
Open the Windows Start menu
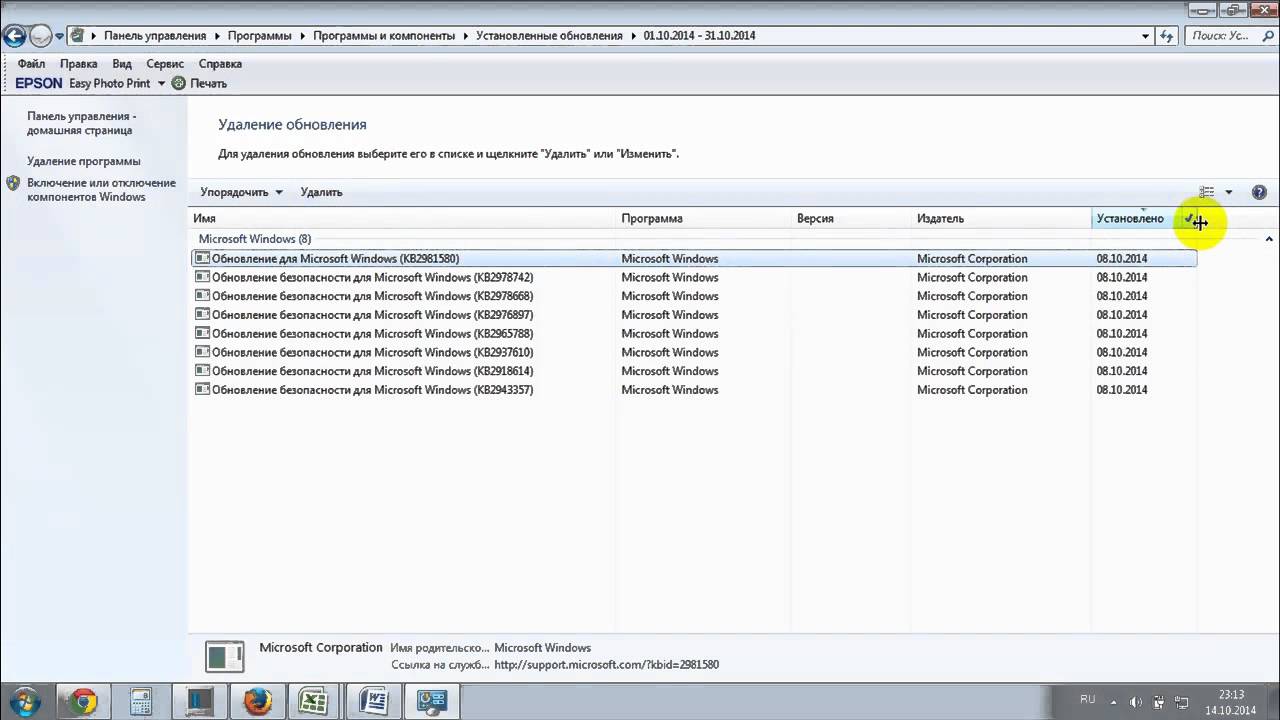point(24,700)
